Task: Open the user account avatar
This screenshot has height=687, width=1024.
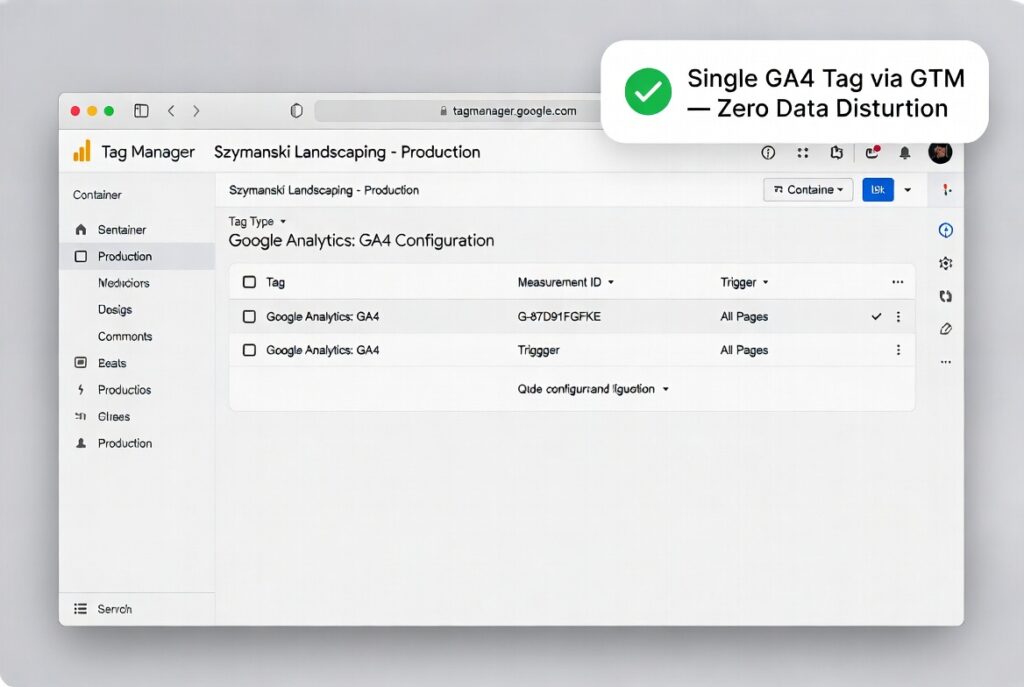Action: point(940,152)
